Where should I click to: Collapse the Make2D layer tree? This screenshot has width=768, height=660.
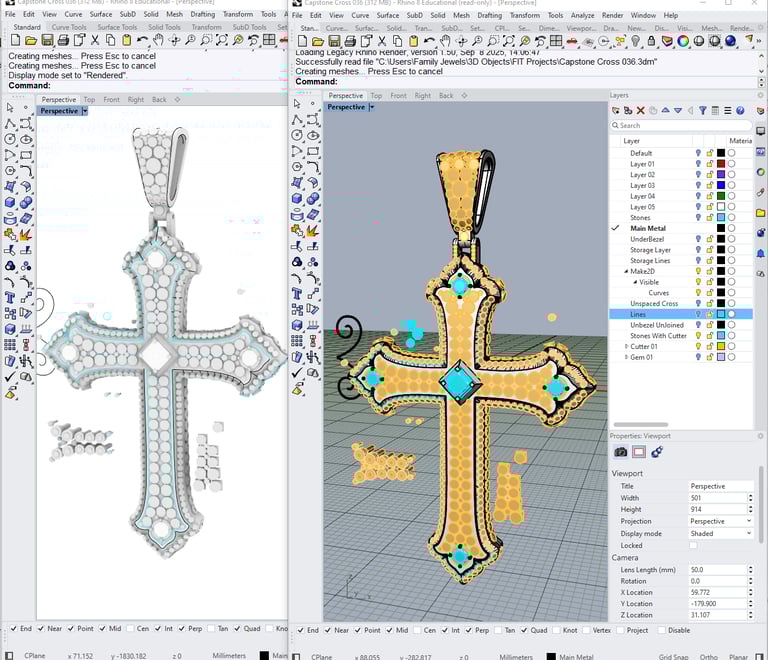626,271
